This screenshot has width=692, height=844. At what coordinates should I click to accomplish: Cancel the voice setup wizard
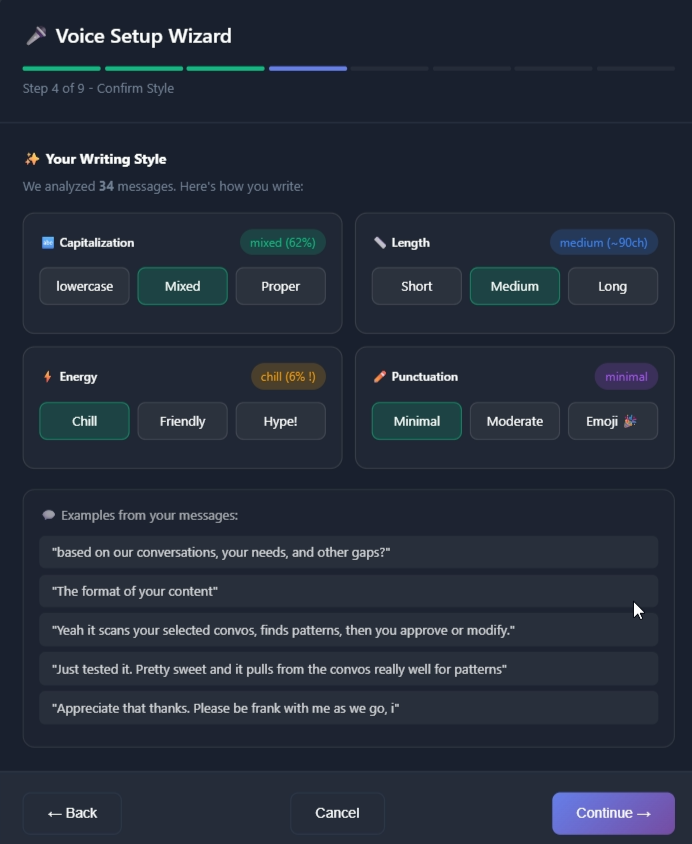point(337,813)
